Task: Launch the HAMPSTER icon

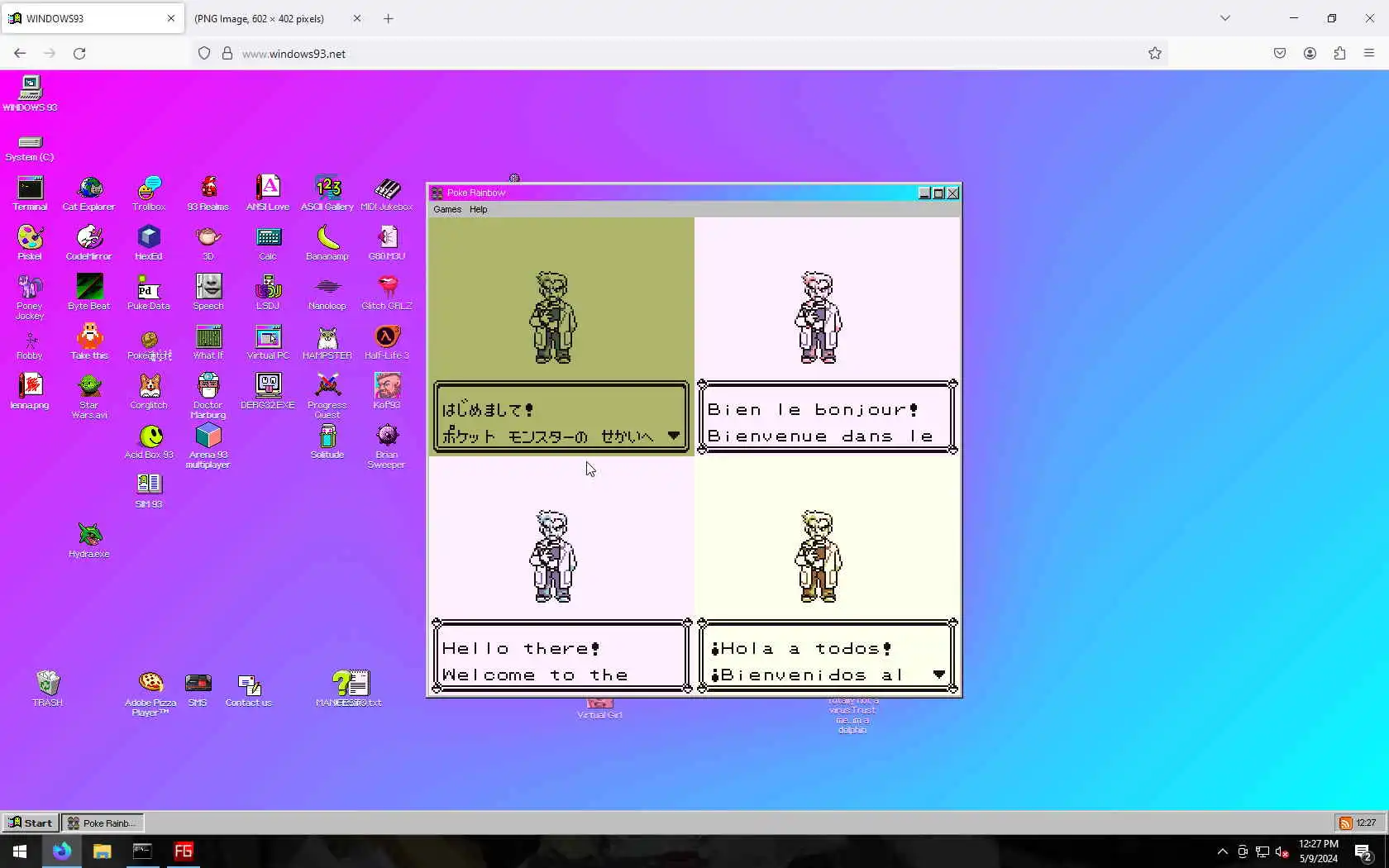Action: [327, 343]
